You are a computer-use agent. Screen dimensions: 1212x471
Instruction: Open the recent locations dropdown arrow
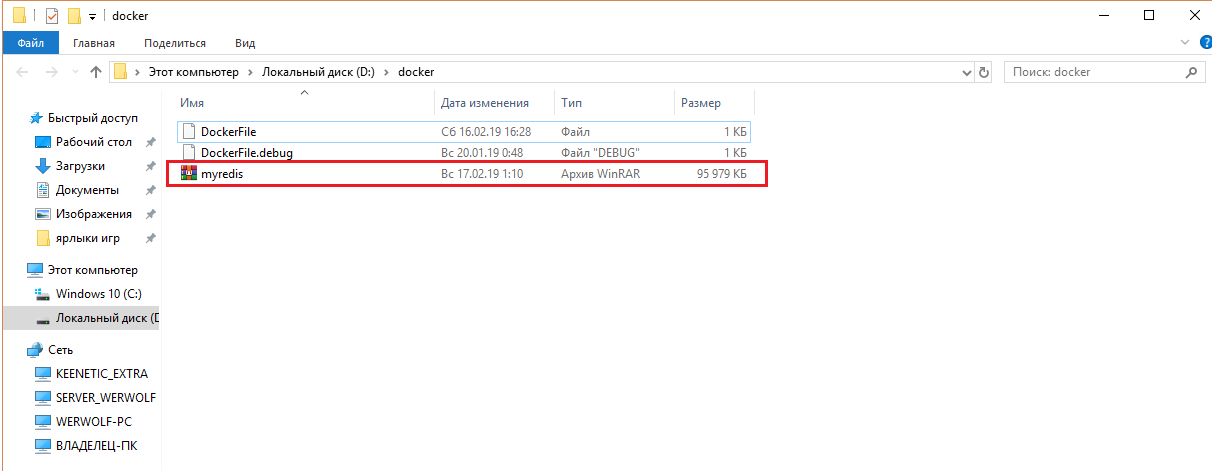(75, 72)
